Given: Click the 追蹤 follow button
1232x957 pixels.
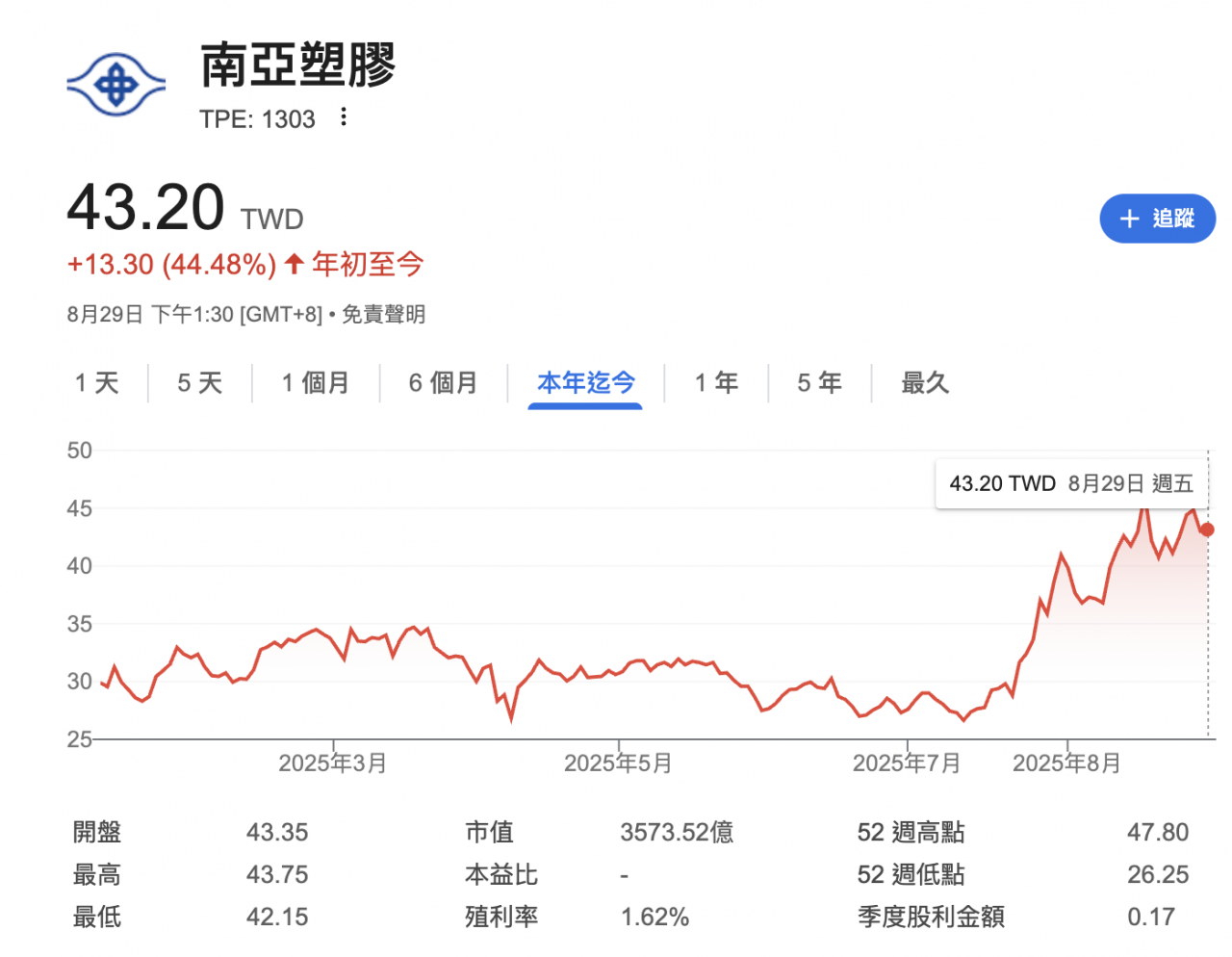Looking at the screenshot, I should (1157, 219).
